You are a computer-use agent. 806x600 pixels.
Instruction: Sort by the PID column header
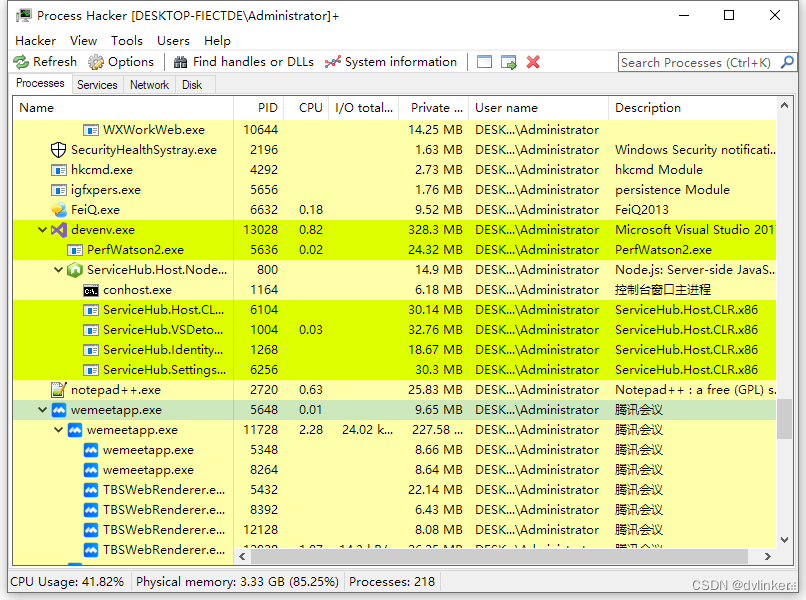coord(259,108)
